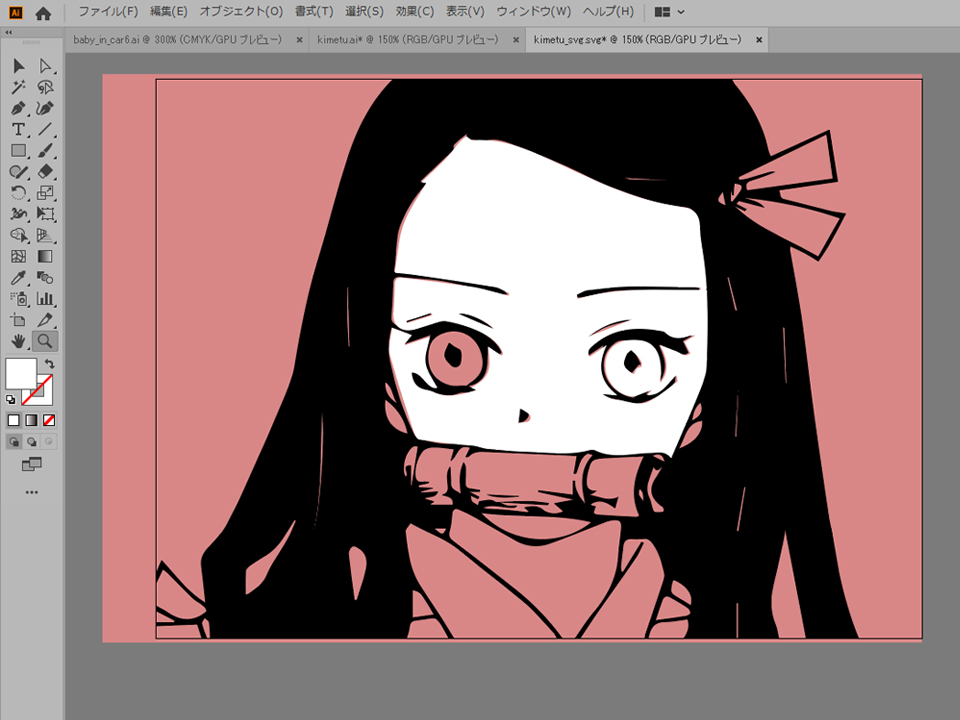The height and width of the screenshot is (720, 960).
Task: Choose the Free Transform tool
Action: (45, 214)
